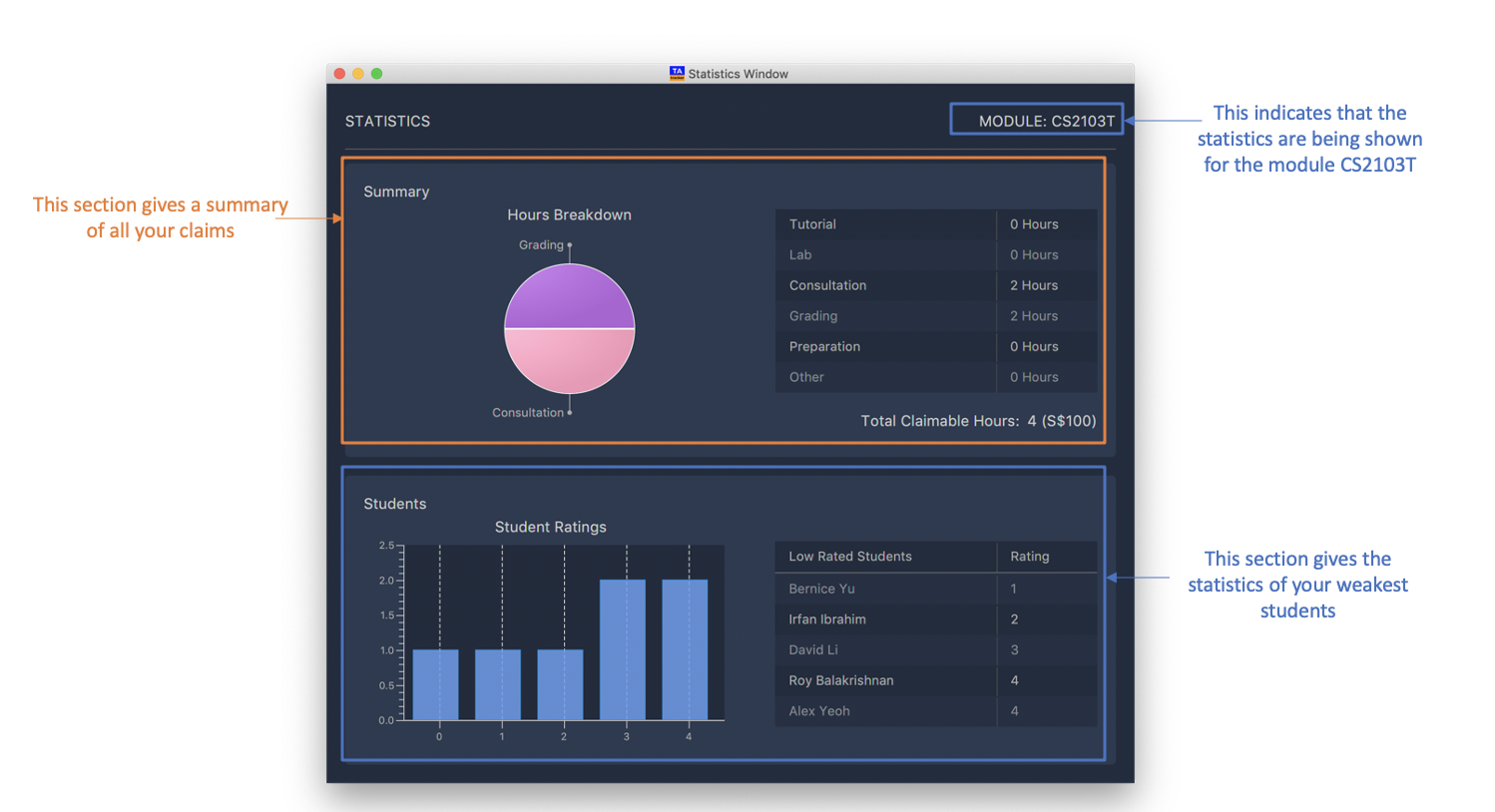
Task: Select the Roy Balakrishnan student row
Action: coord(936,680)
